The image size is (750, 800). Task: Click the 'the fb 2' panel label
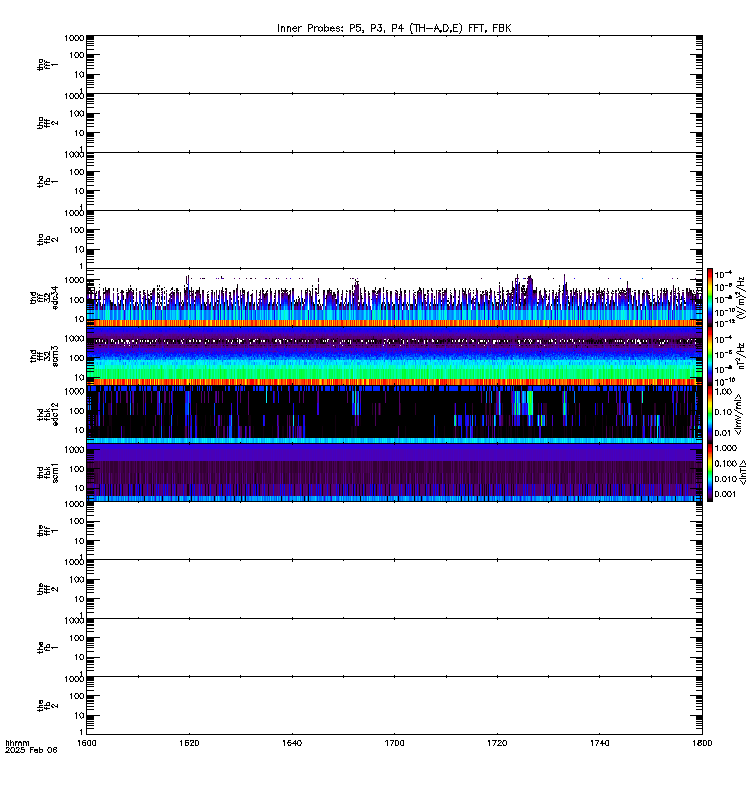pos(47,706)
